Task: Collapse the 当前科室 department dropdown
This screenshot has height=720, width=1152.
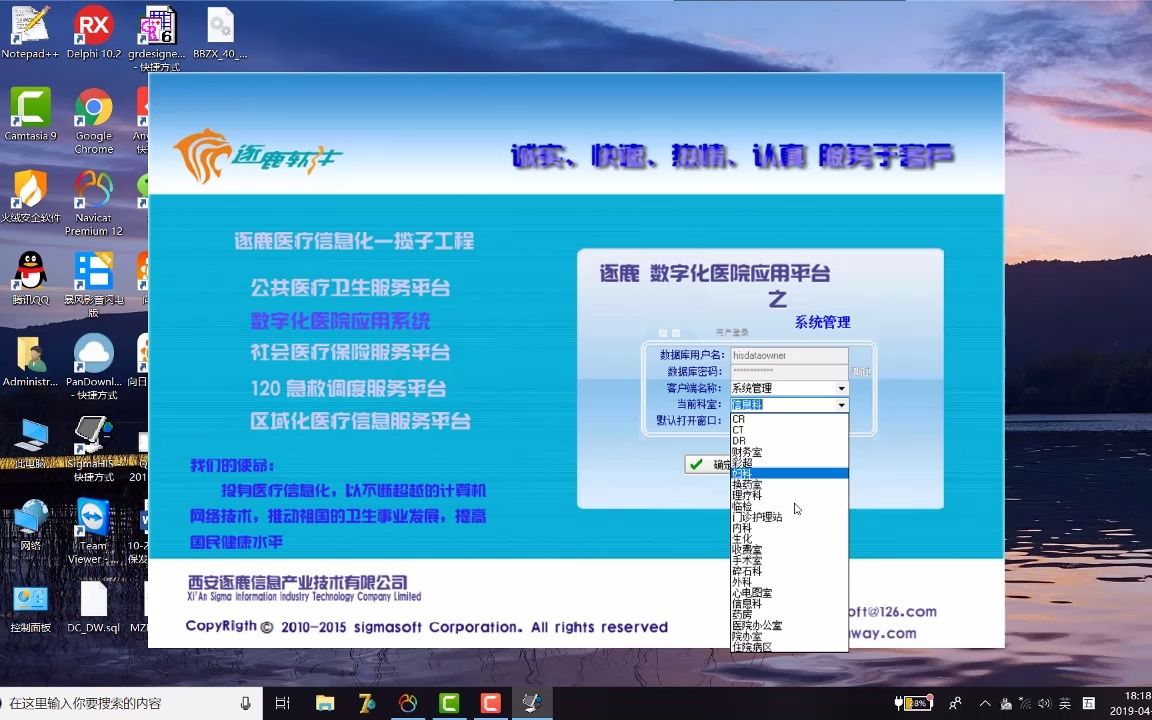Action: pos(841,404)
